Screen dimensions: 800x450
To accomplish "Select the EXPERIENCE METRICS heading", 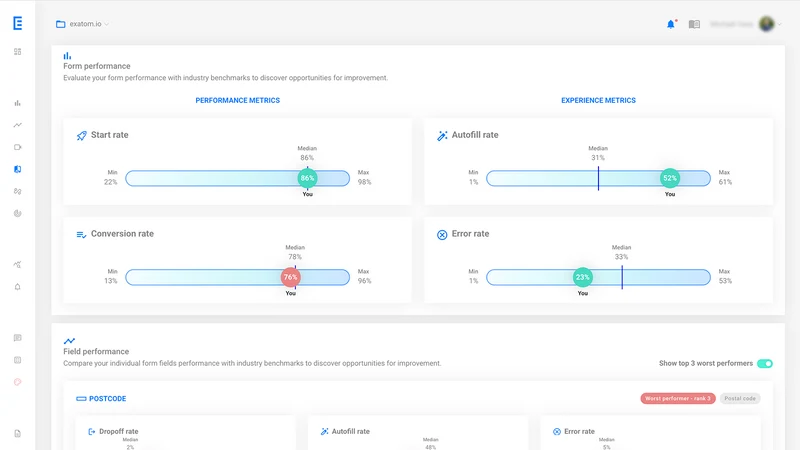I will click(x=598, y=101).
